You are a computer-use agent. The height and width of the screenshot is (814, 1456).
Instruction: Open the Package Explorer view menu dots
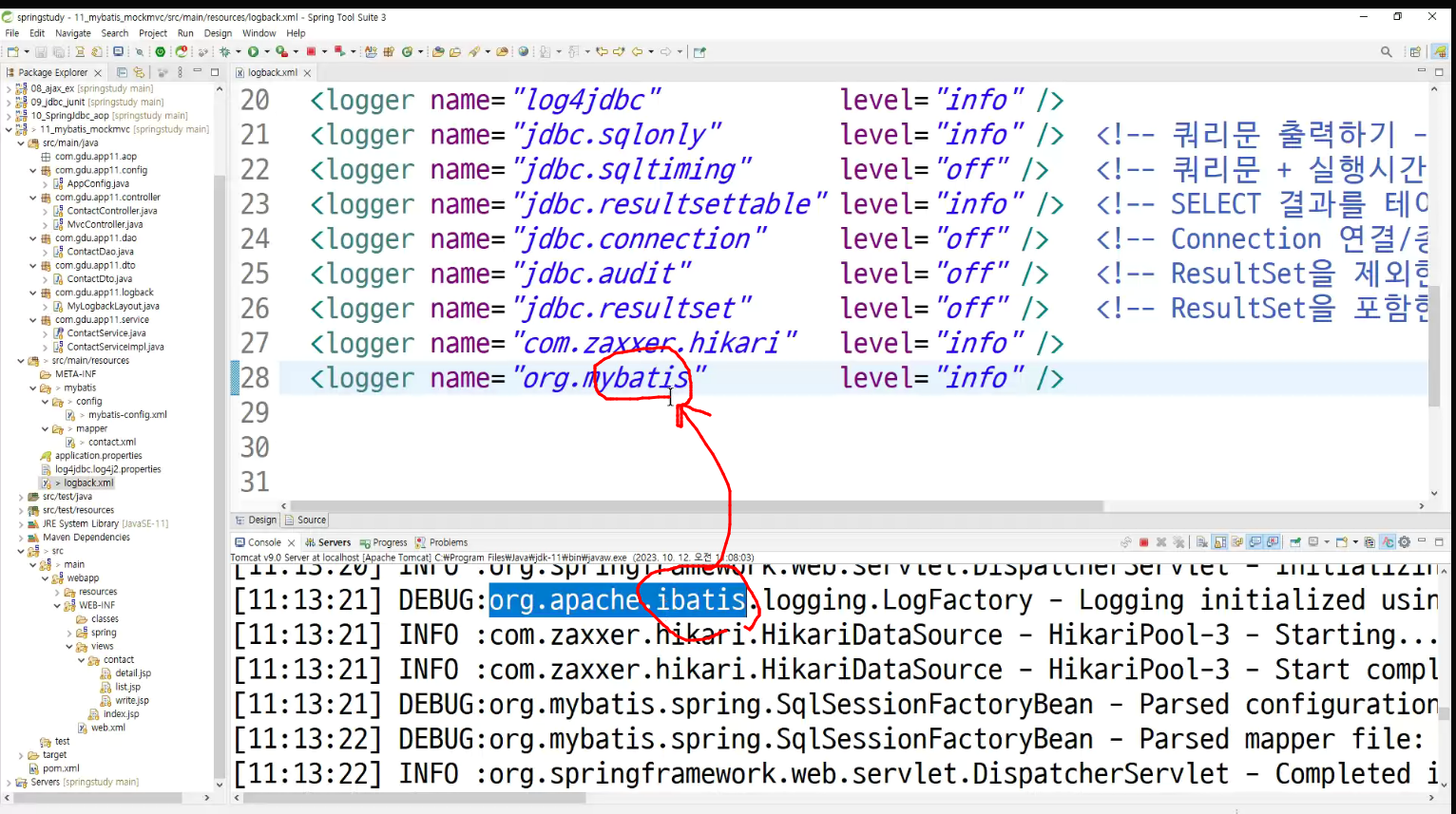pos(180,72)
